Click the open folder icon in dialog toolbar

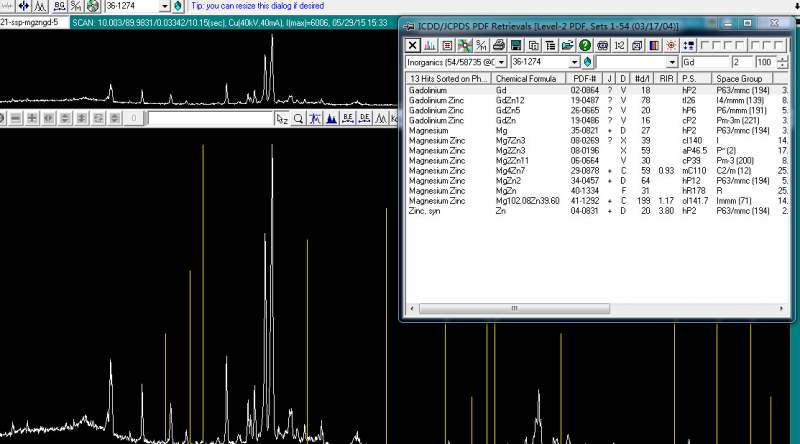pos(567,45)
